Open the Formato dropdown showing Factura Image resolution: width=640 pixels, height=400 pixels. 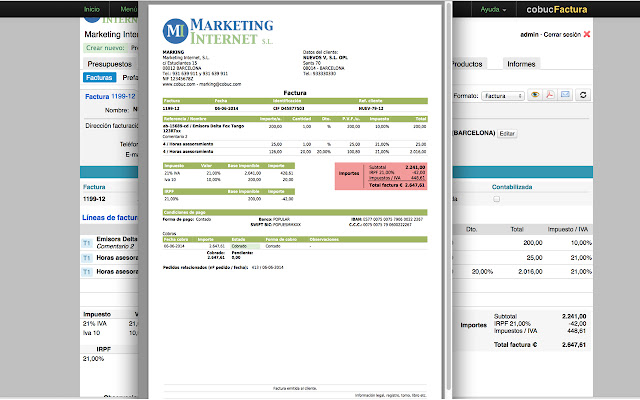[x=503, y=96]
